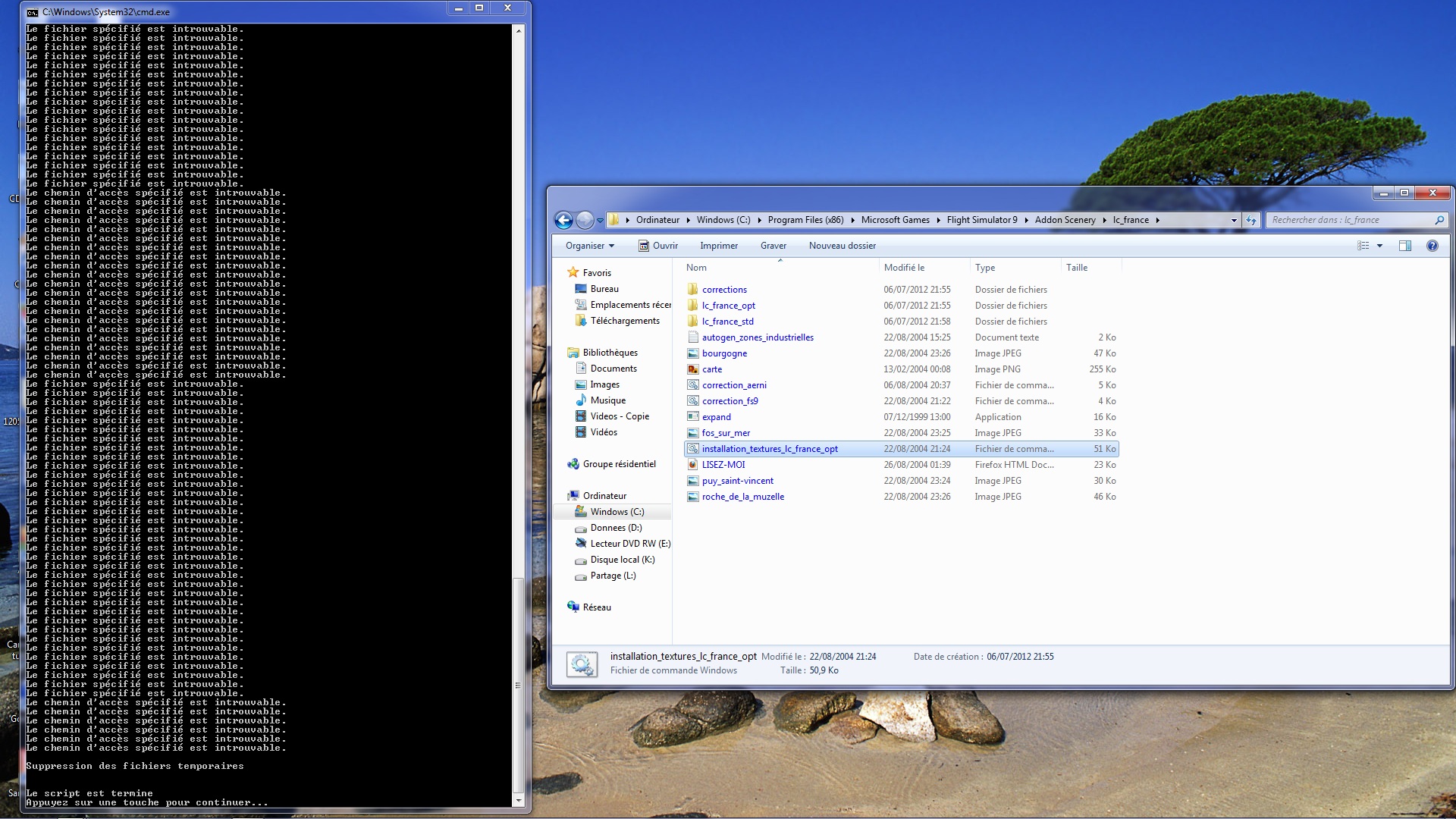Open the Partage (L:) drive
Screen dimensions: 1456x819
coord(613,576)
